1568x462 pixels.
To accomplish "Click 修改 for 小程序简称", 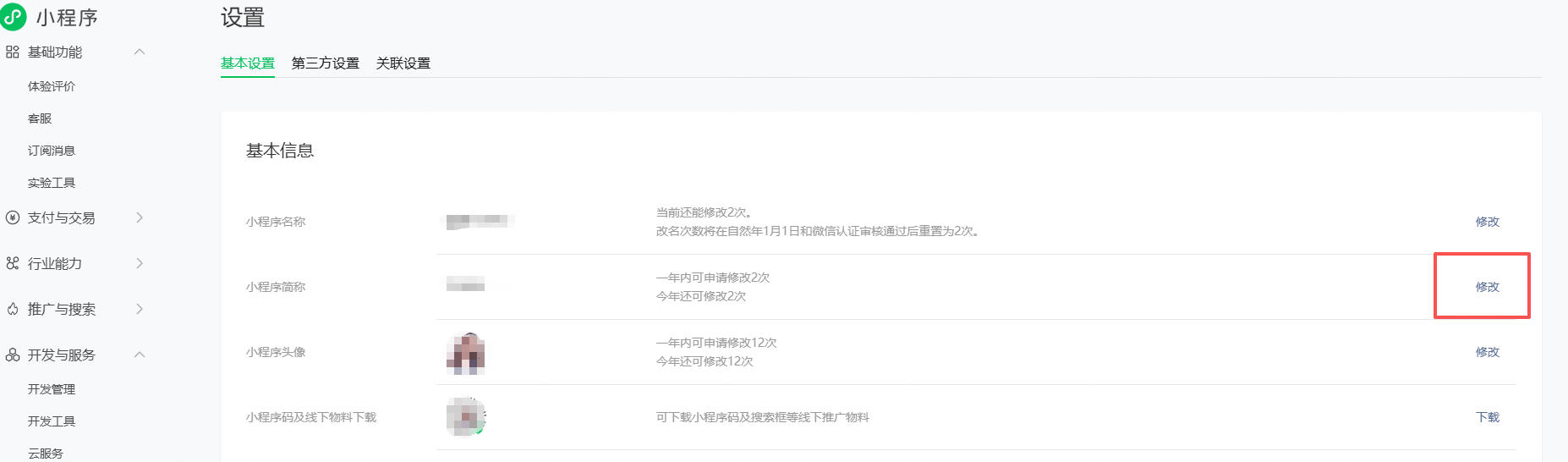I will click(x=1488, y=287).
